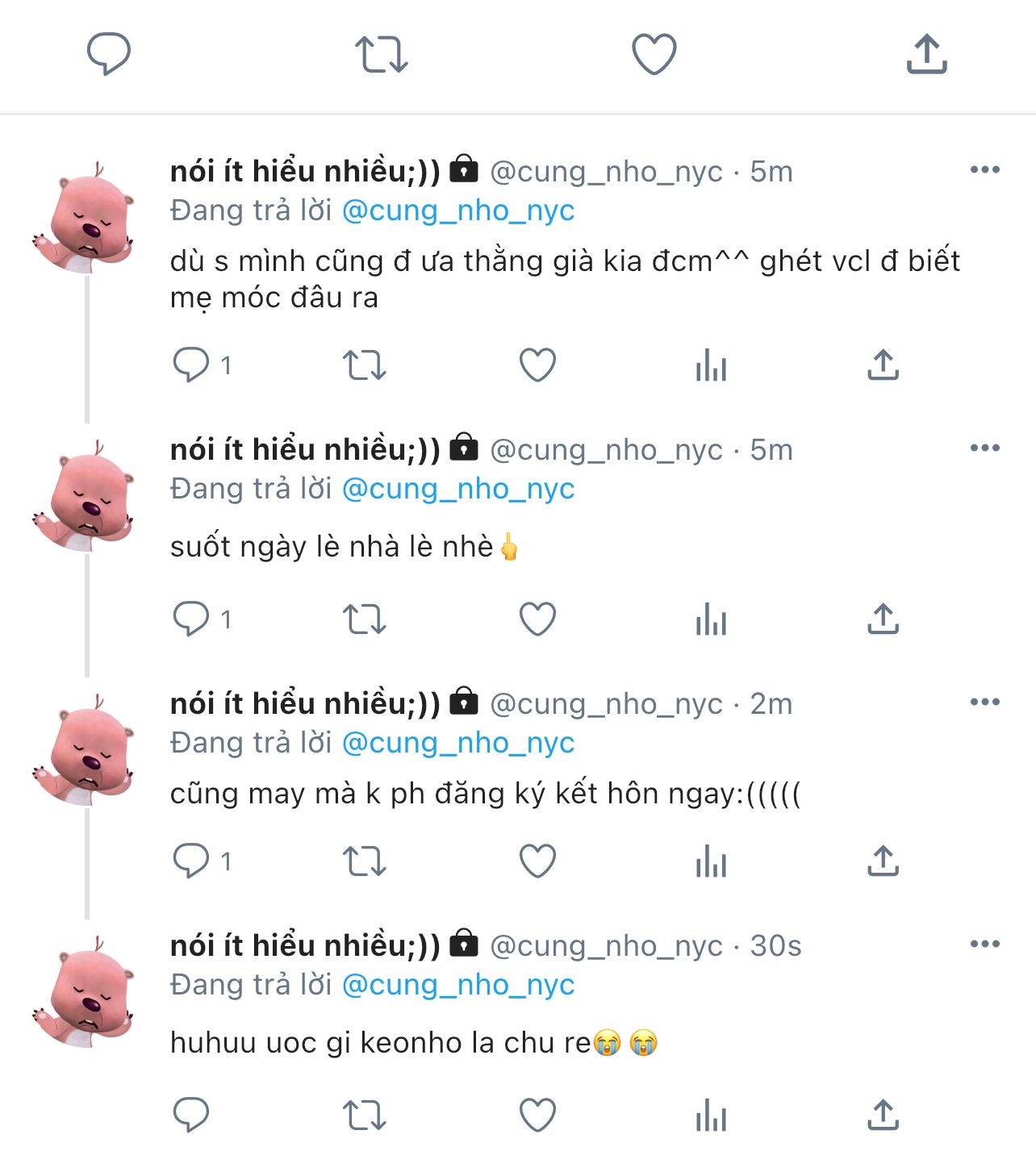Retweet the main tweet at the top
This screenshot has height=1151, width=1036.
[381, 55]
